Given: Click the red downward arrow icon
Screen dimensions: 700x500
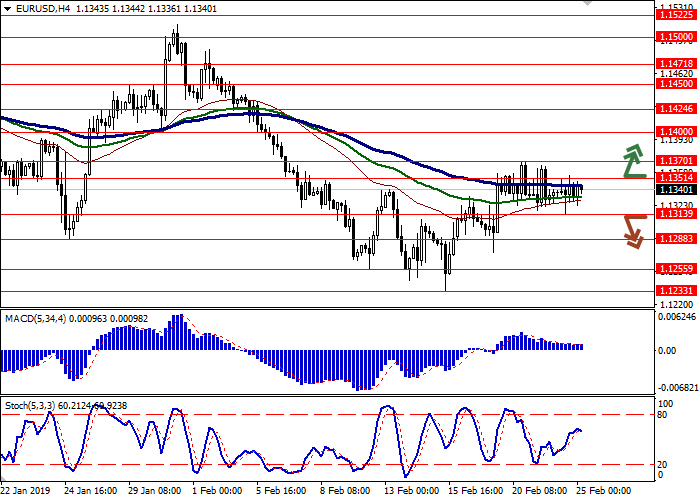Looking at the screenshot, I should 633,230.
